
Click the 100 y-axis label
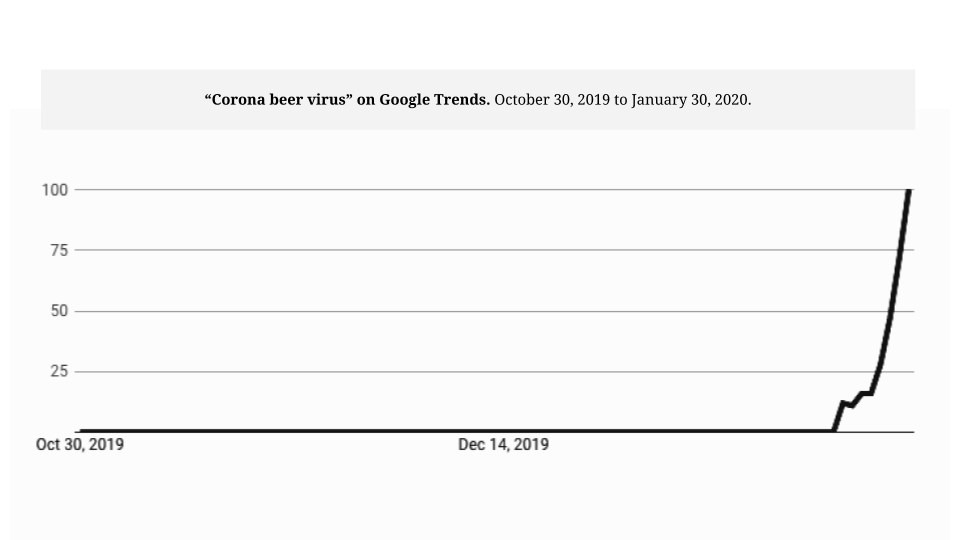tap(54, 190)
